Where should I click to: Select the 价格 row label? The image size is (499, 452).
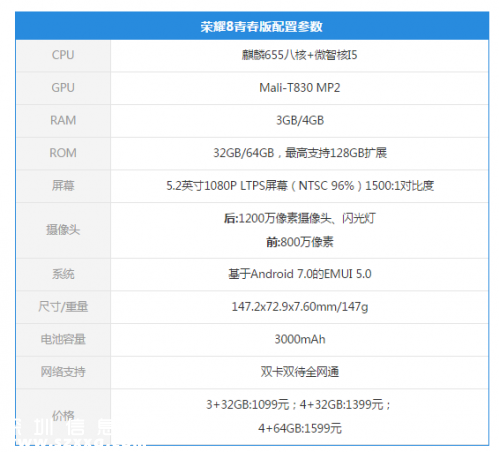63,415
